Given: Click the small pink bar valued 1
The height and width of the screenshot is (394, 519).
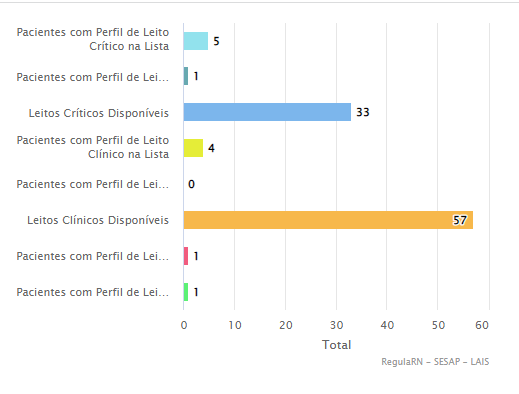Looking at the screenshot, I should click(186, 256).
